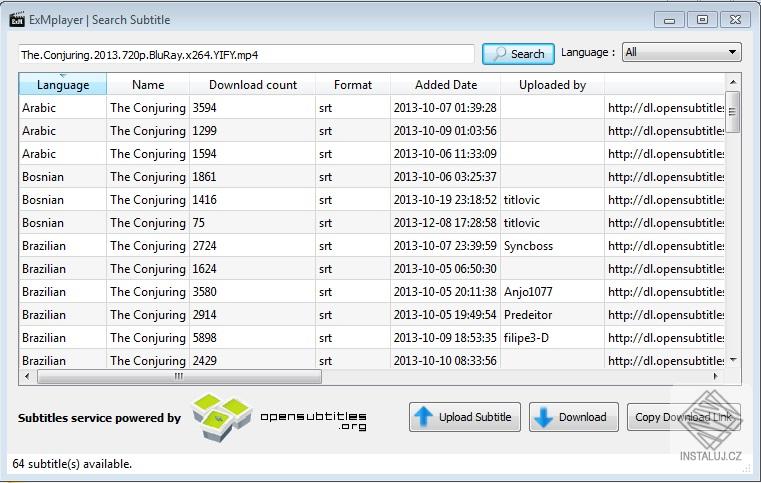Select the Arabic row with 3594 downloads
761x483 pixels.
tap(372, 108)
